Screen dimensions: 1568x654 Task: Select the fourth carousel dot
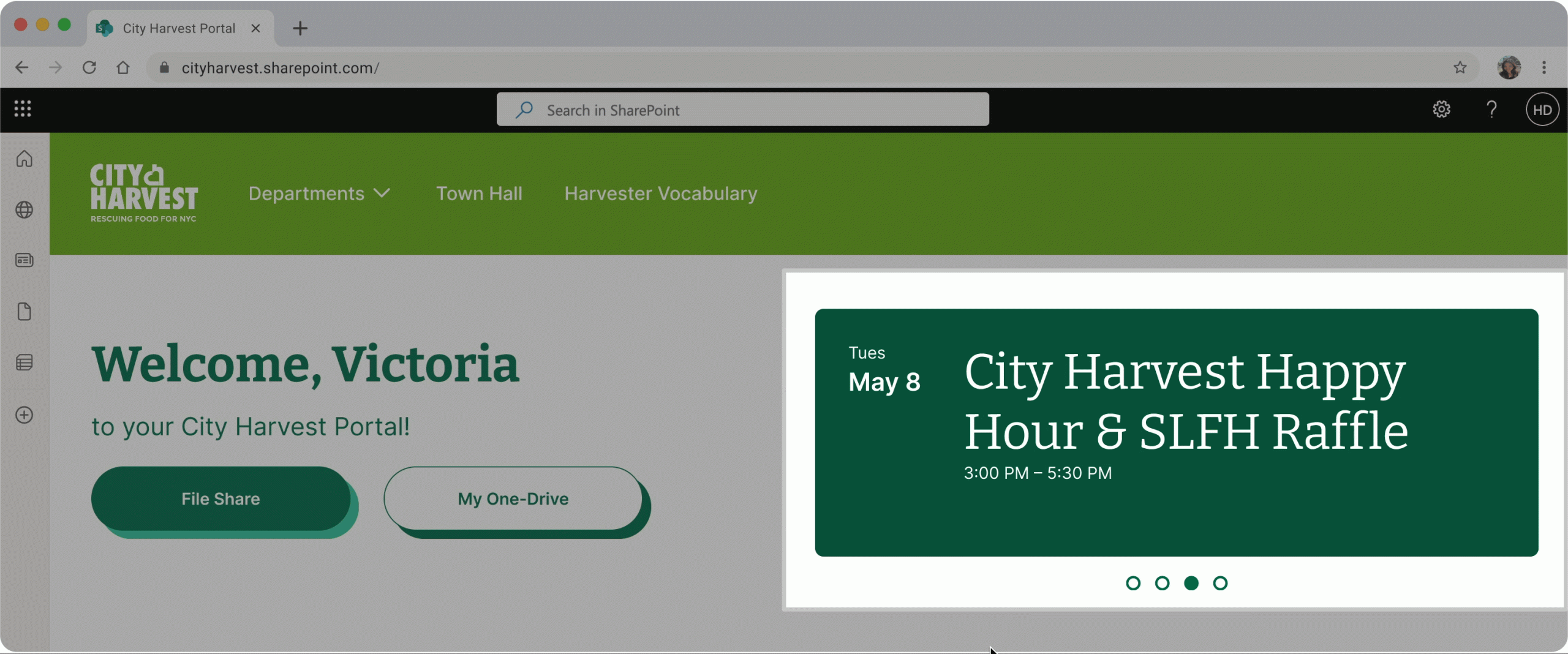[1220, 583]
